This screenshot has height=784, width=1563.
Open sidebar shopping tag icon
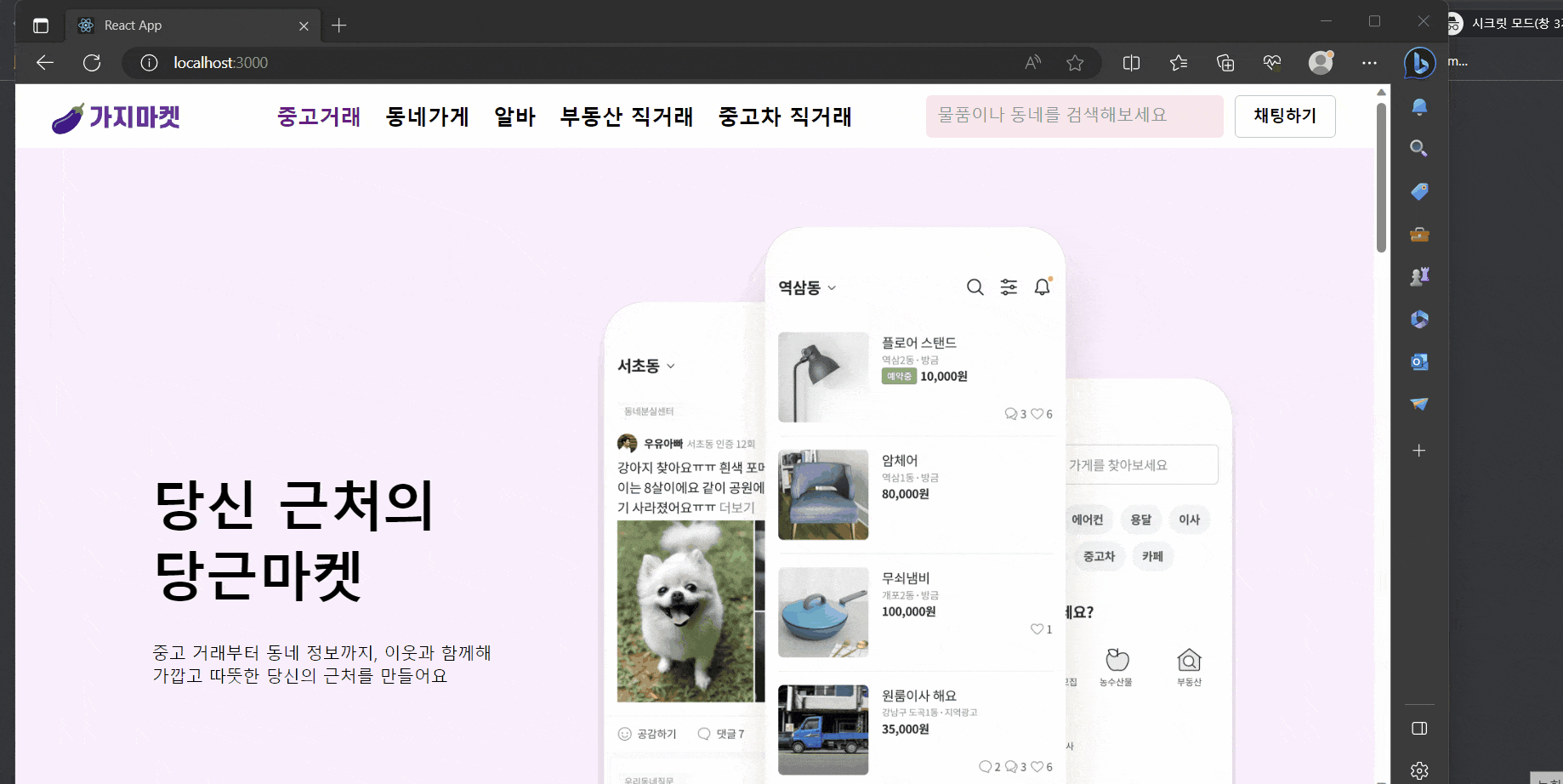pos(1419,191)
